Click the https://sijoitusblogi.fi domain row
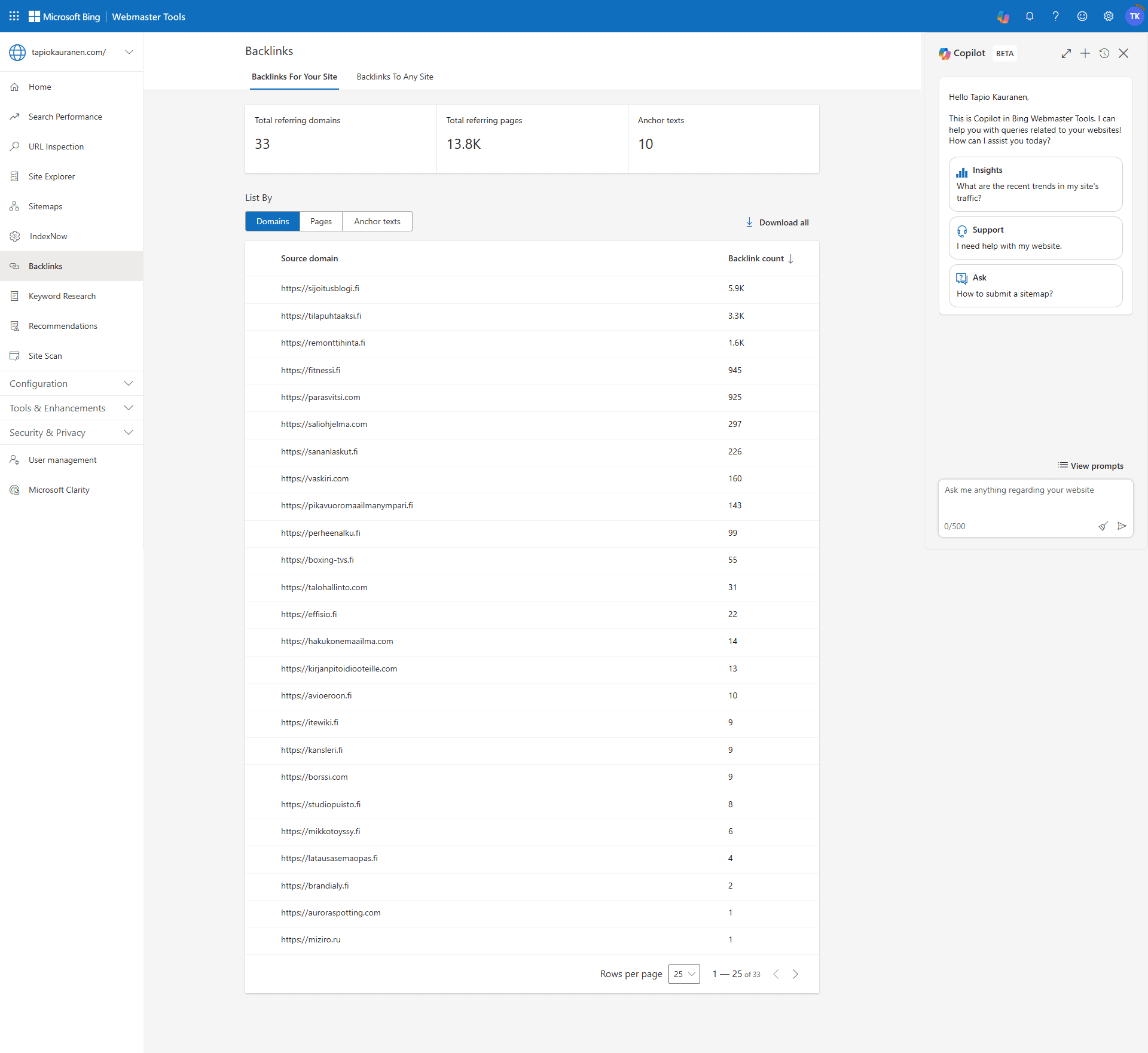The image size is (1148, 1053). click(x=532, y=289)
